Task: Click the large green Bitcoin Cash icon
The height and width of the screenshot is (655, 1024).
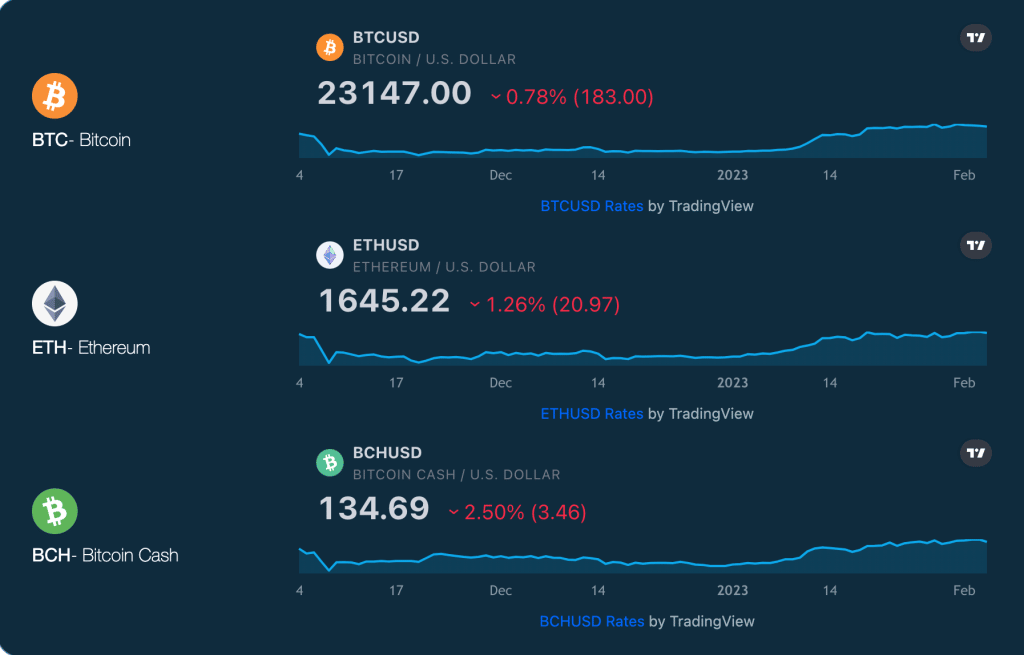Action: pos(55,511)
